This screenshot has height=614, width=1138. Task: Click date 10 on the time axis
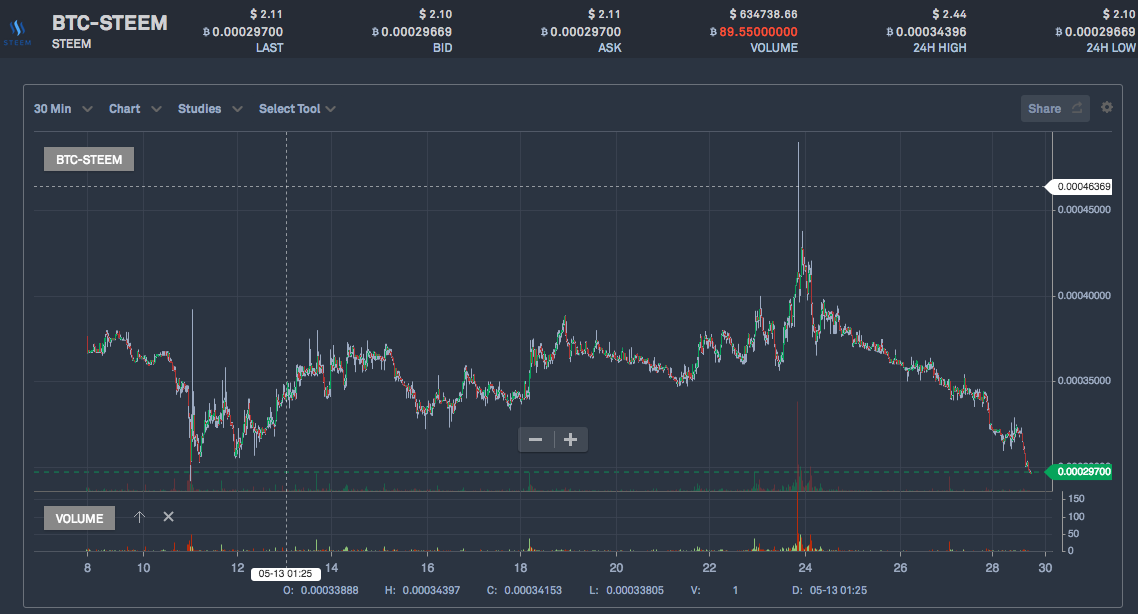coord(144,568)
